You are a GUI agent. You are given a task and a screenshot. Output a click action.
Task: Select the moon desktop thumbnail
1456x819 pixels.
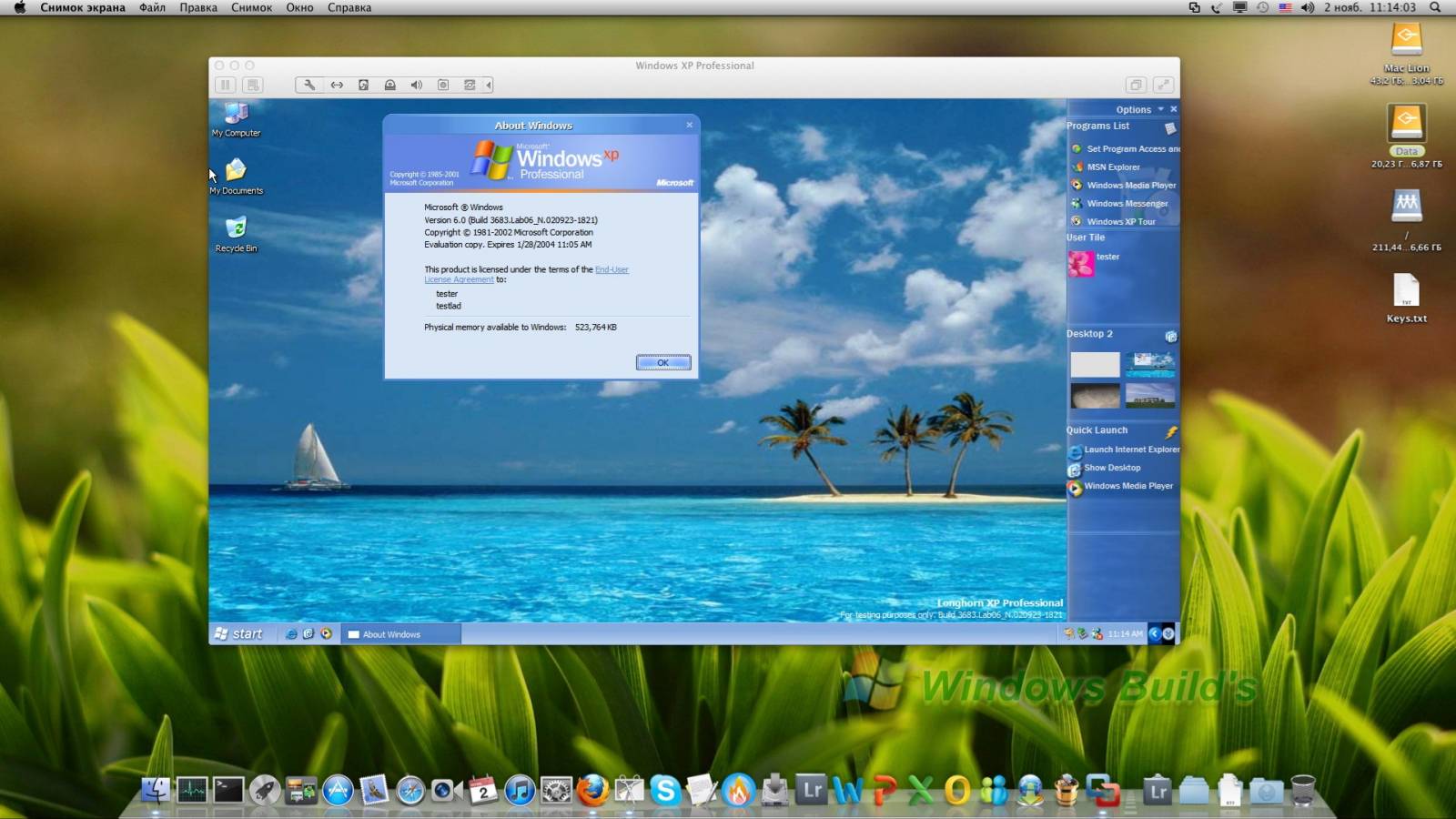pos(1095,395)
